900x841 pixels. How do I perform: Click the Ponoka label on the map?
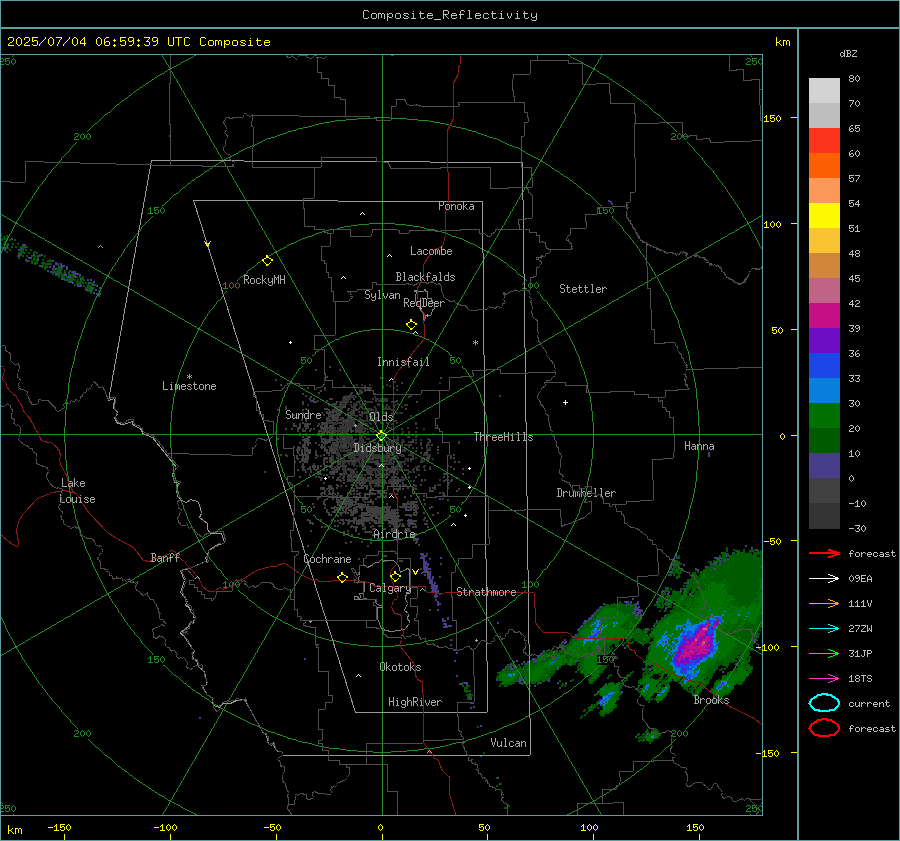point(456,206)
